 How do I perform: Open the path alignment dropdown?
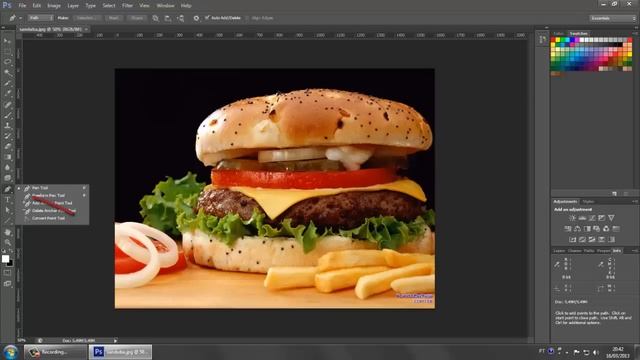[x=168, y=18]
